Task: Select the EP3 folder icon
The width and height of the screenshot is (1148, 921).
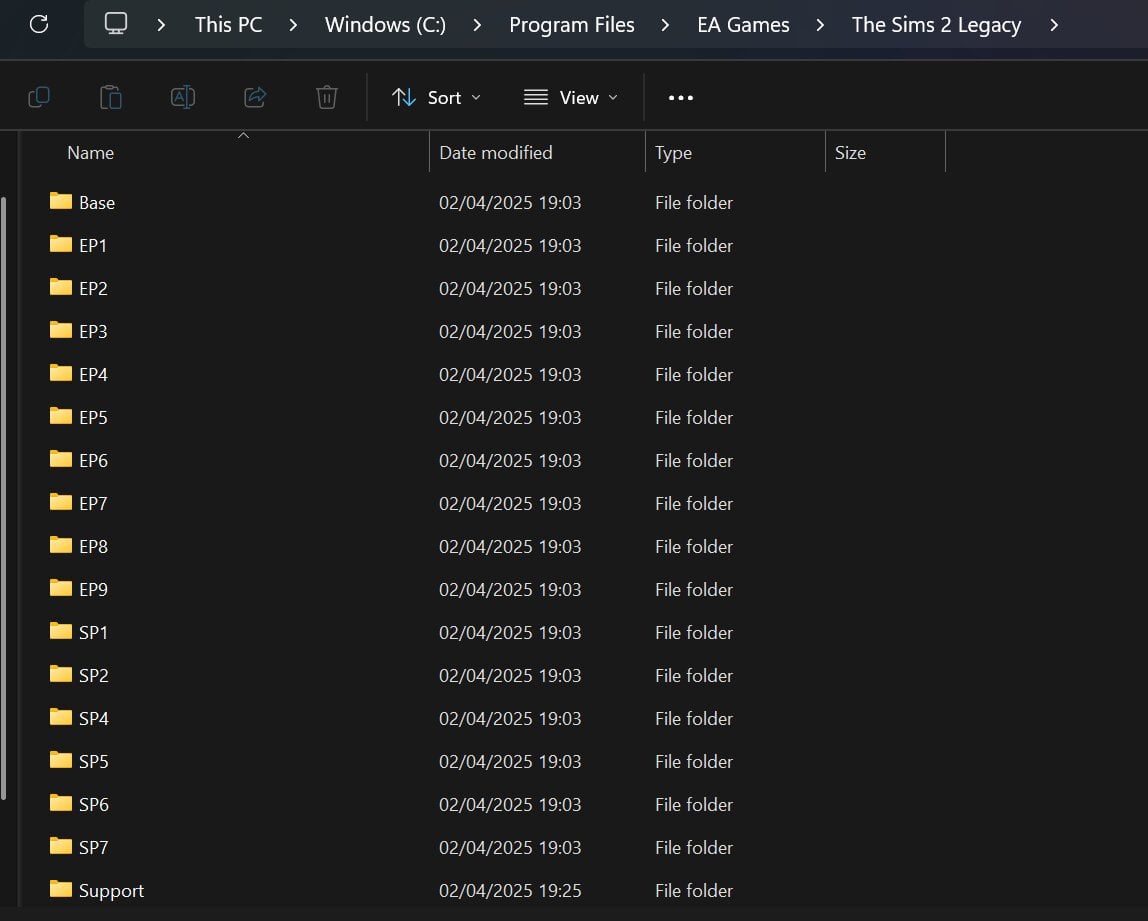Action: click(61, 330)
